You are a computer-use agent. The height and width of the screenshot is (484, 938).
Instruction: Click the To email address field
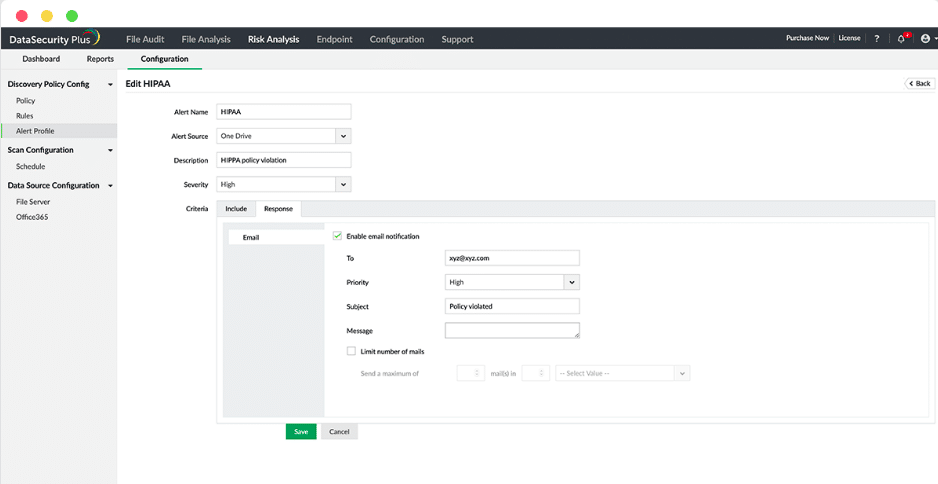pos(512,258)
